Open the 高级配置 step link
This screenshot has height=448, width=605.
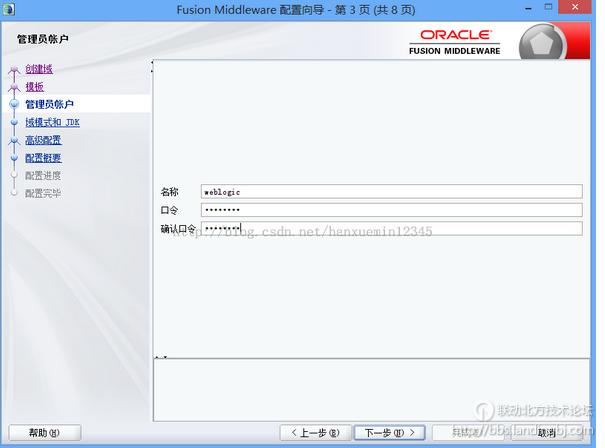43,140
